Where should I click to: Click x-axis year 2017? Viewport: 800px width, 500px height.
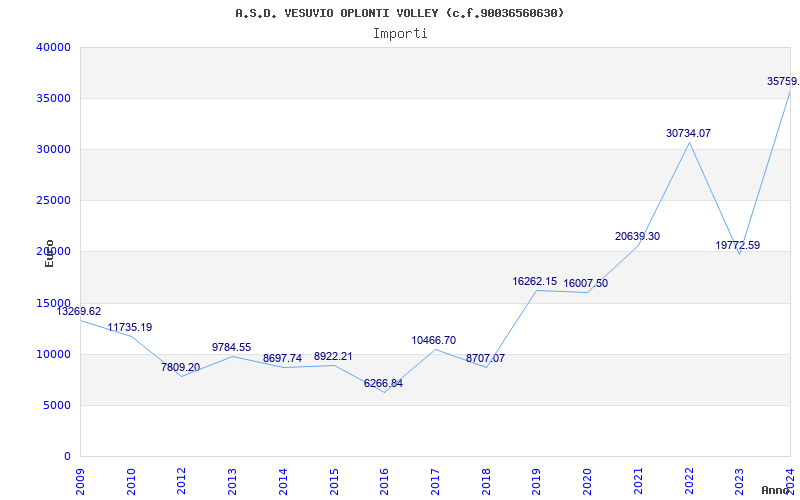pyautogui.click(x=435, y=482)
